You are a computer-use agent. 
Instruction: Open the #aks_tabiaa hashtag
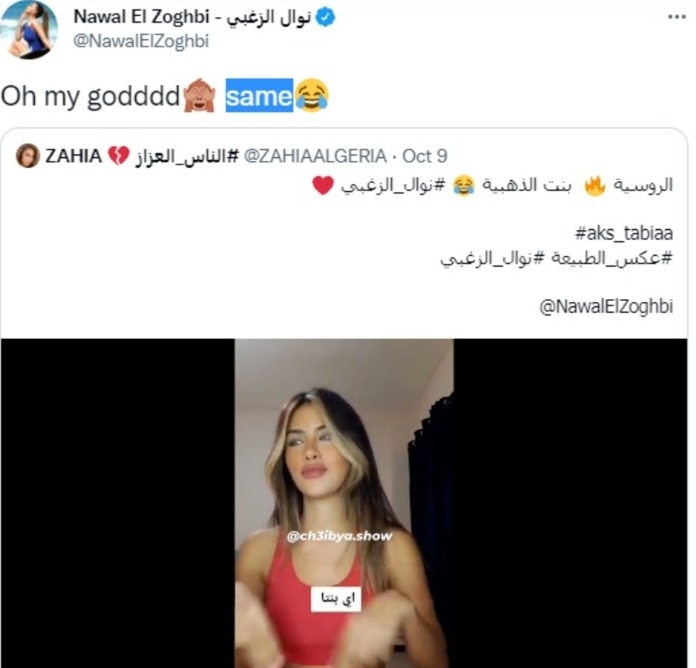click(x=624, y=233)
